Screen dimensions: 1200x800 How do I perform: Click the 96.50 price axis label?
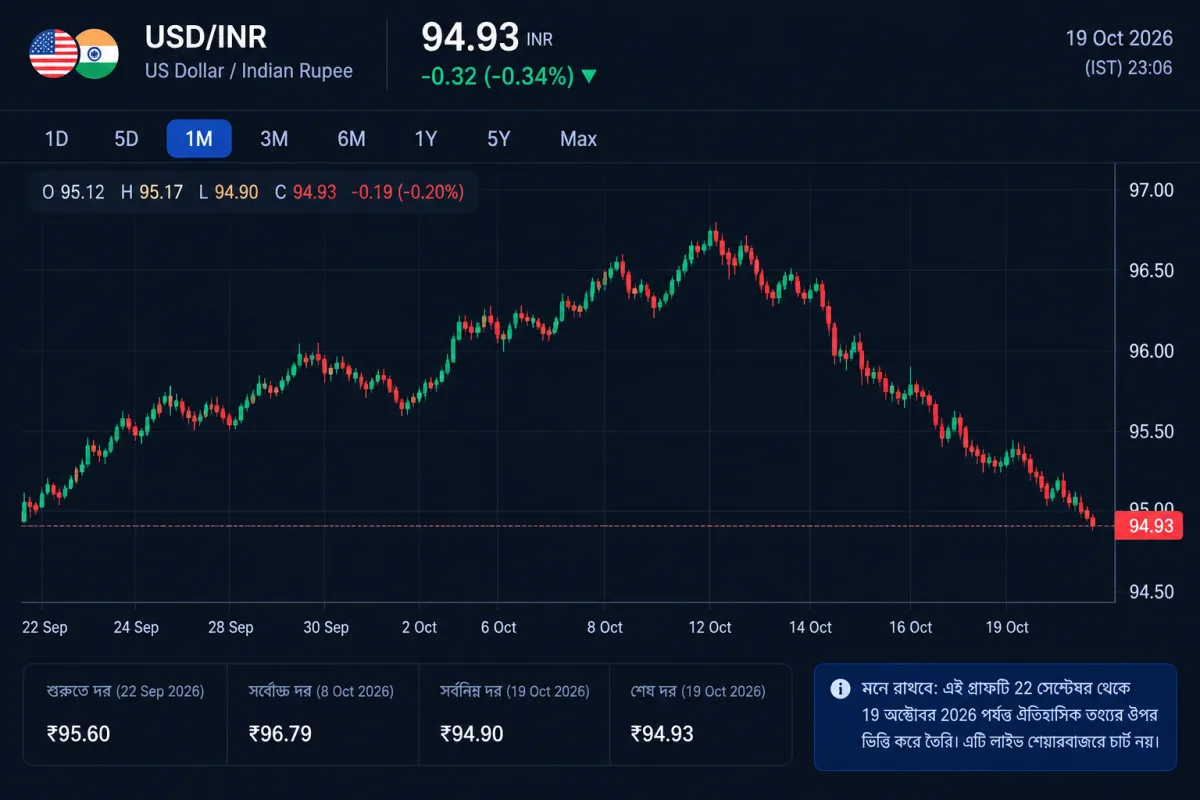pos(1151,271)
